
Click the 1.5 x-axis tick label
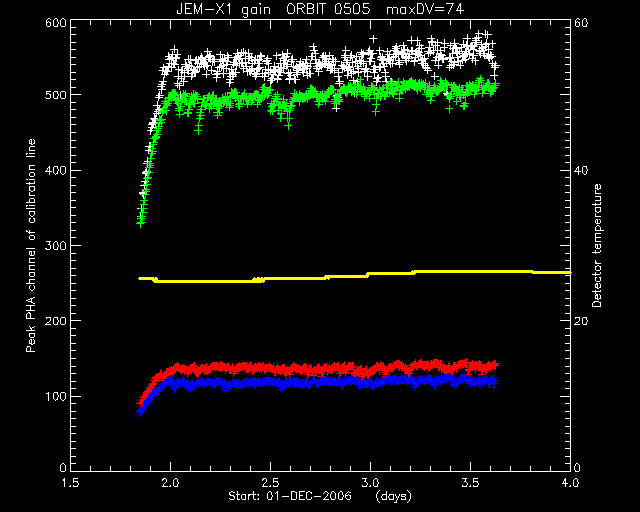[70, 483]
